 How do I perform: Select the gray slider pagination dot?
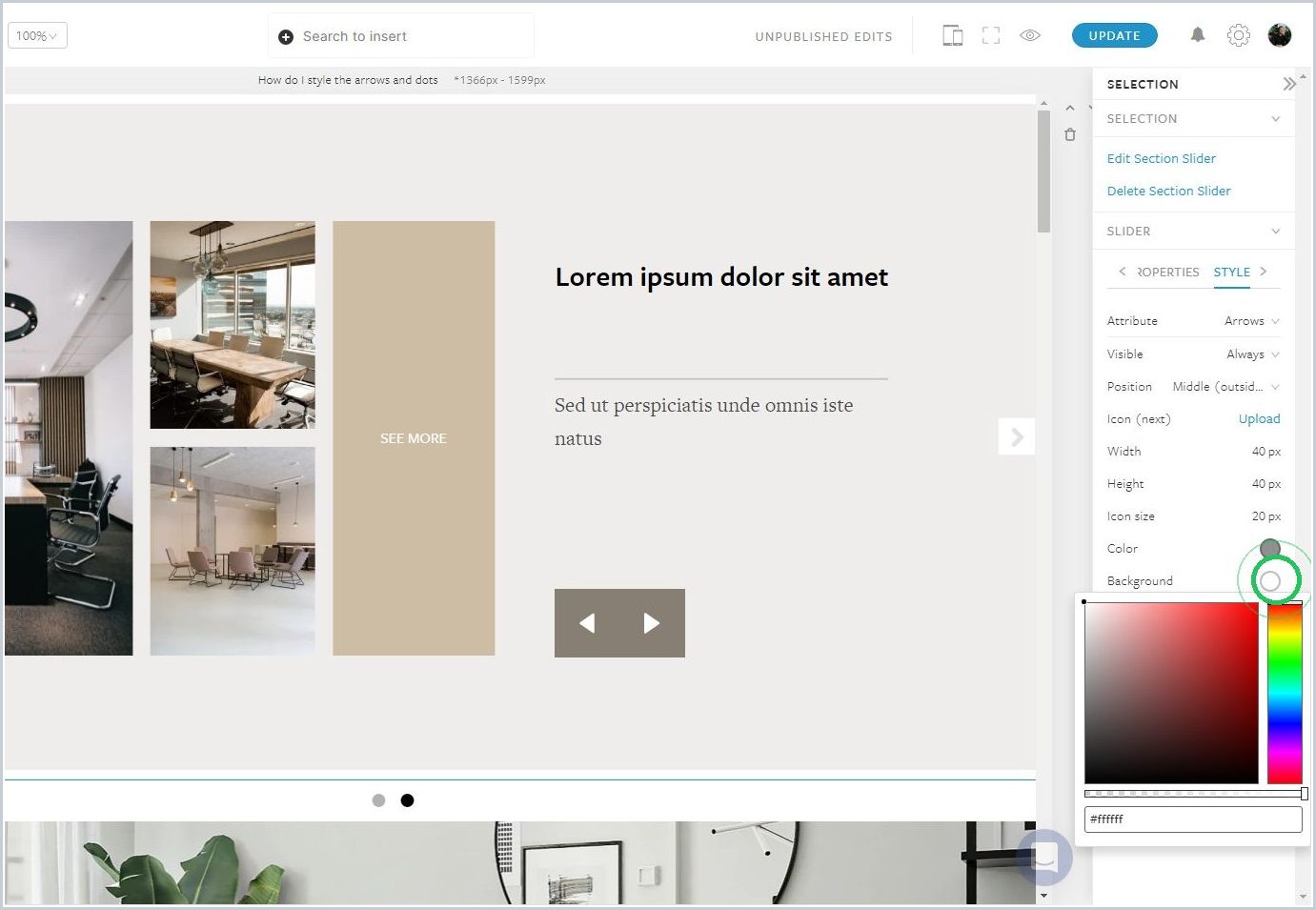tap(378, 800)
